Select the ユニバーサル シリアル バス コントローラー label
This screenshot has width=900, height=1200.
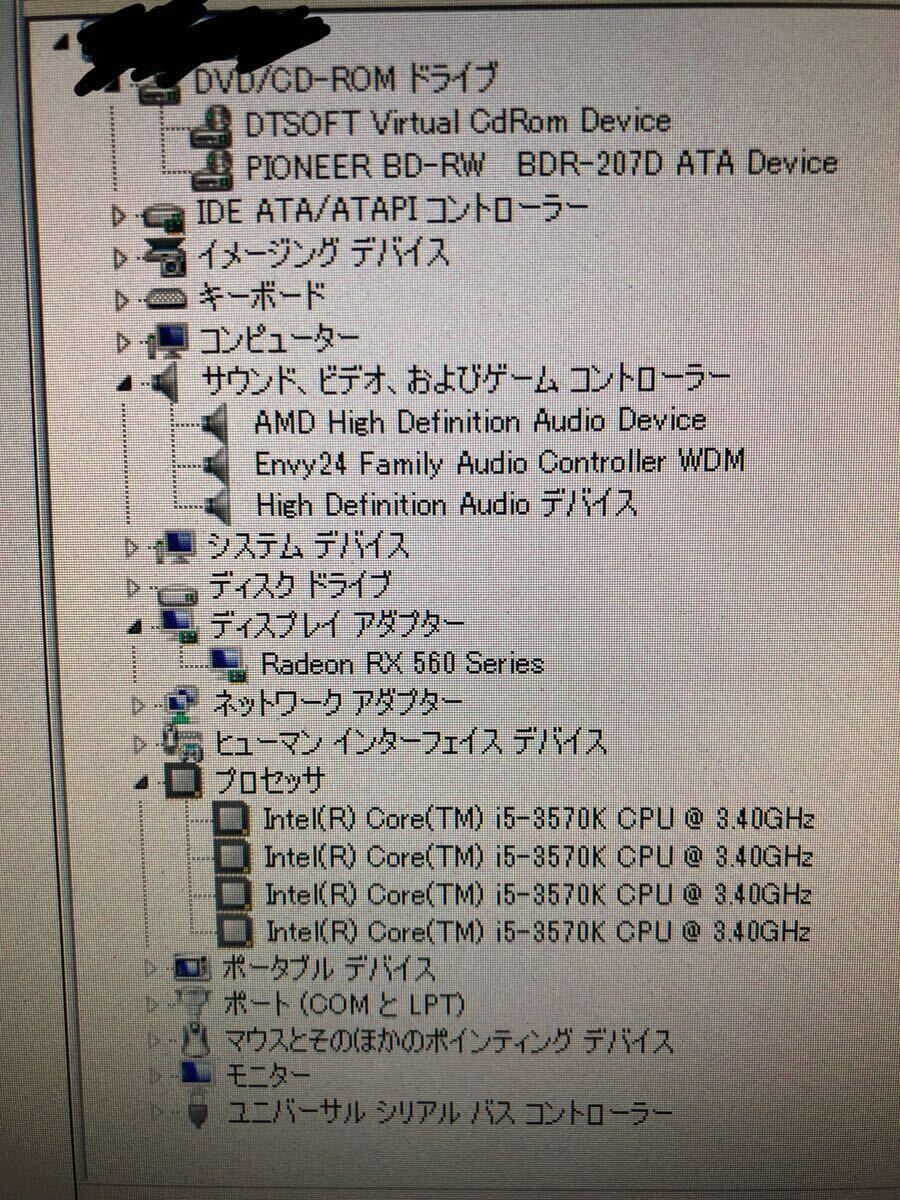tap(451, 1113)
